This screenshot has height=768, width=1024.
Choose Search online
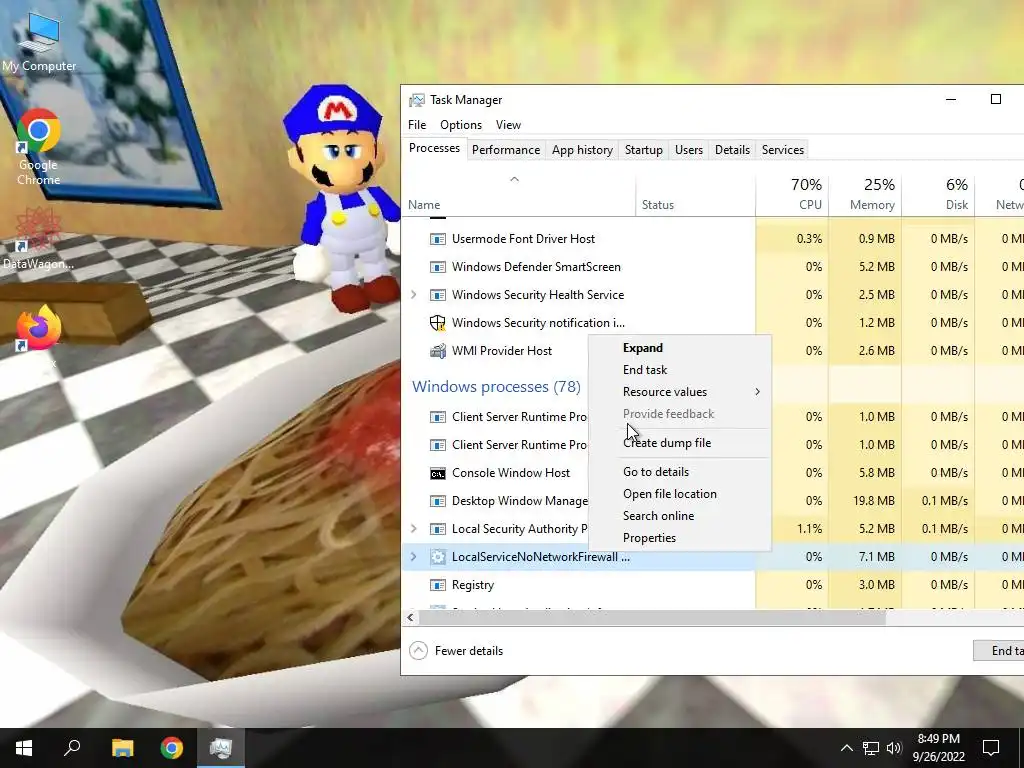(680, 516)
